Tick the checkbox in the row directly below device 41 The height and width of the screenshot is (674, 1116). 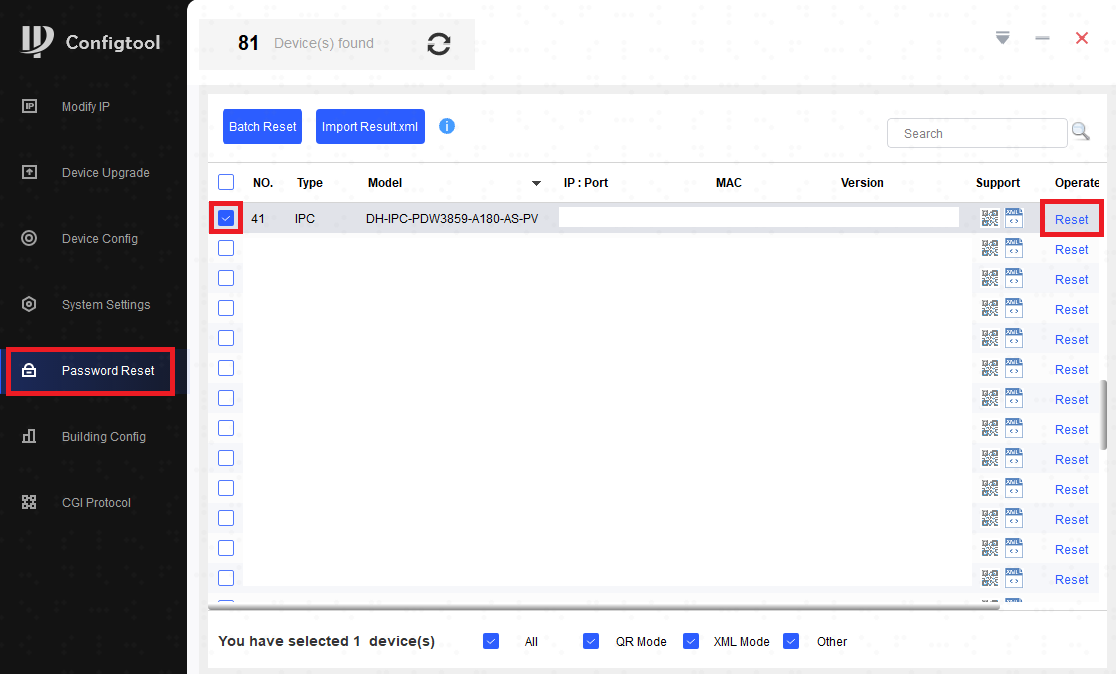pos(226,248)
